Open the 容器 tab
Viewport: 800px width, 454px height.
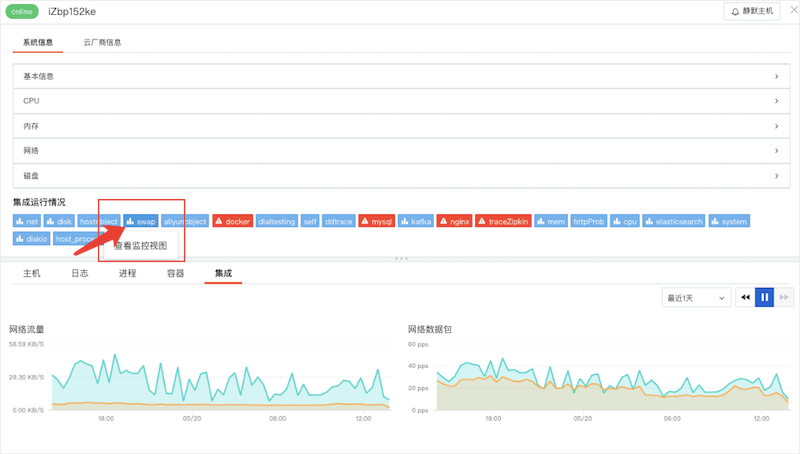coord(176,273)
